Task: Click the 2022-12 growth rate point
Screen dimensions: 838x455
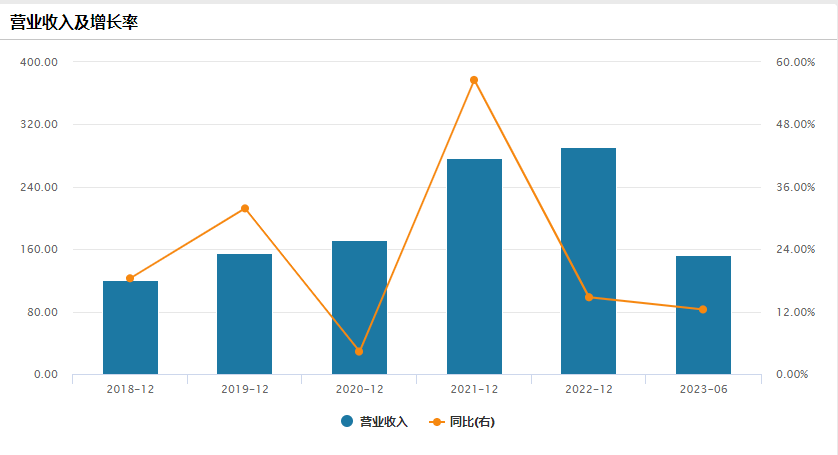Action: tap(589, 297)
